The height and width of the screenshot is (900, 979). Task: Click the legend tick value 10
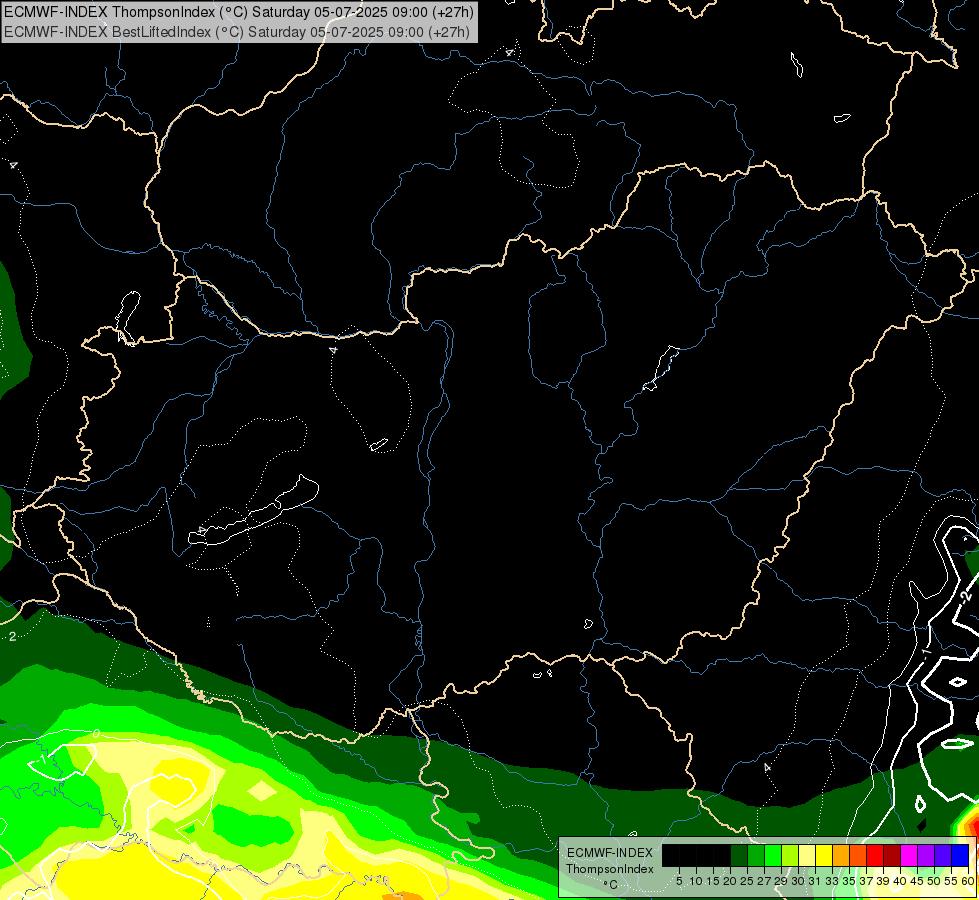[696, 881]
